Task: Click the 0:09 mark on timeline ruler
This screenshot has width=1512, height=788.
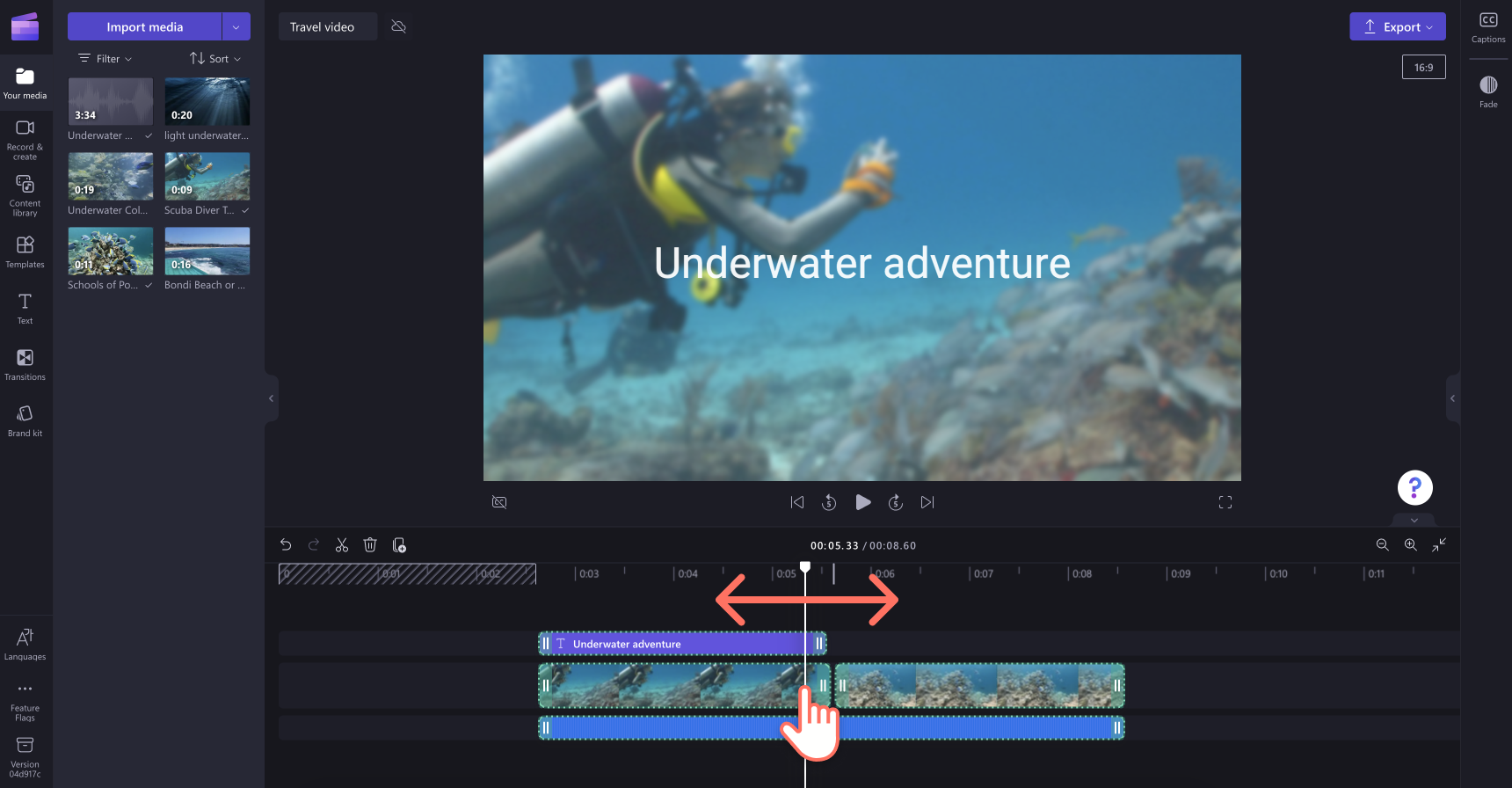Action: click(x=1181, y=573)
